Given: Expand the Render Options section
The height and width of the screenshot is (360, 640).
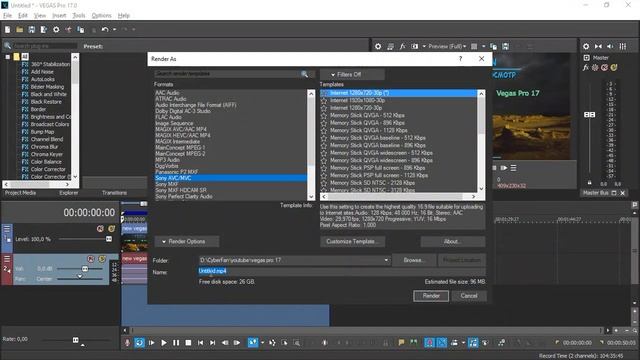Looking at the screenshot, I should [x=187, y=241].
